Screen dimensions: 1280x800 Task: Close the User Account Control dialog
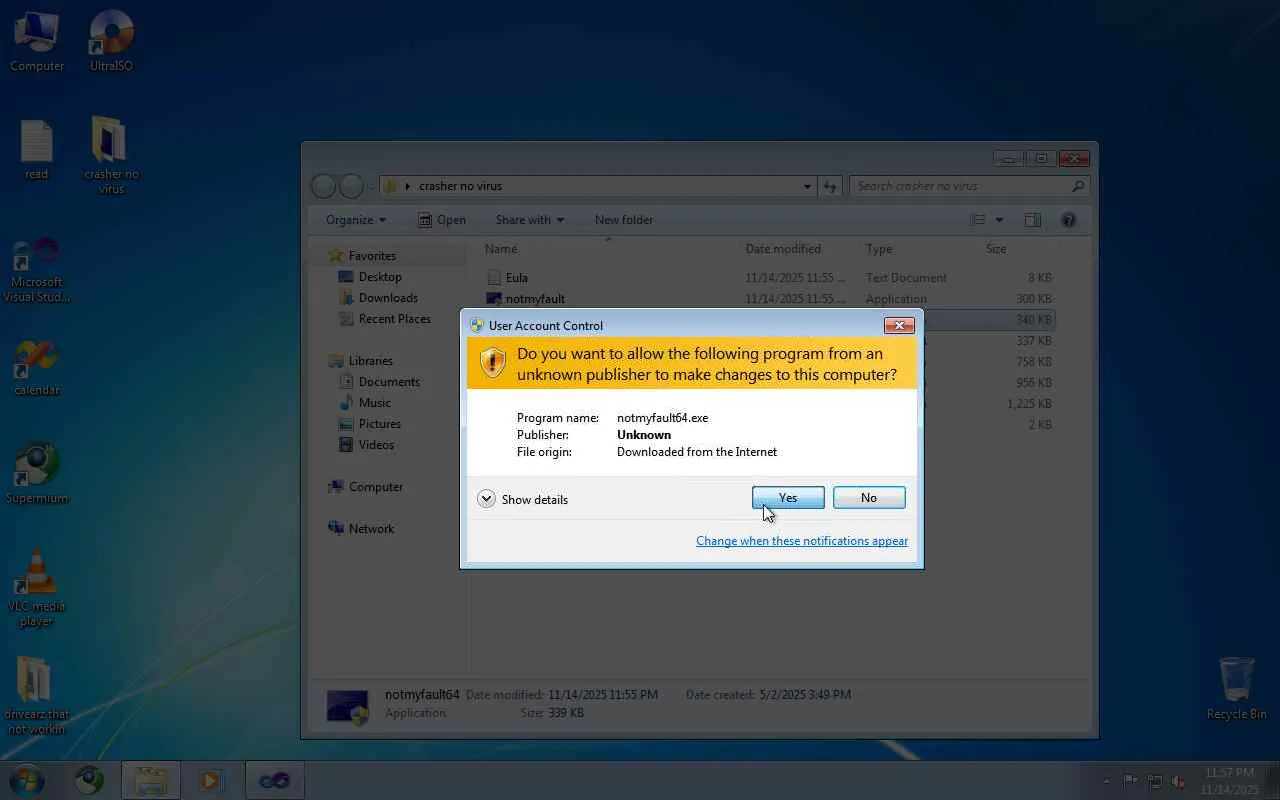899,325
